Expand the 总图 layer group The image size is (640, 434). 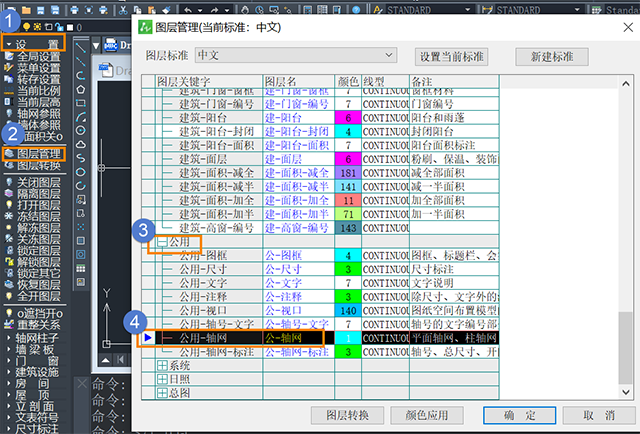tap(162, 393)
